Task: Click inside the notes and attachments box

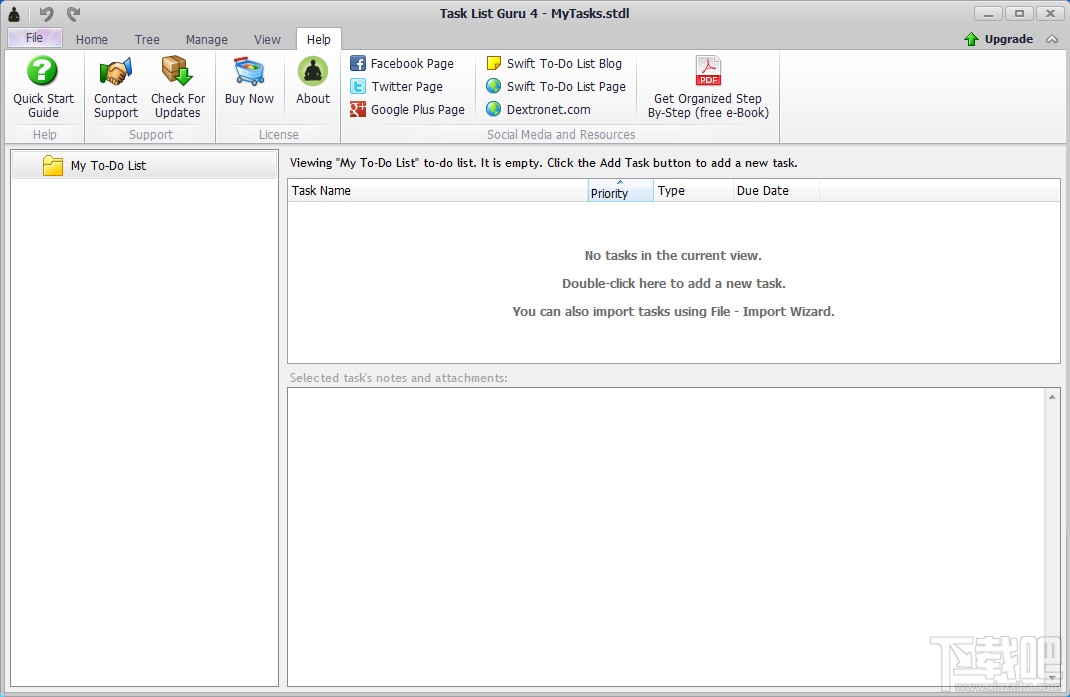Action: pyautogui.click(x=667, y=537)
